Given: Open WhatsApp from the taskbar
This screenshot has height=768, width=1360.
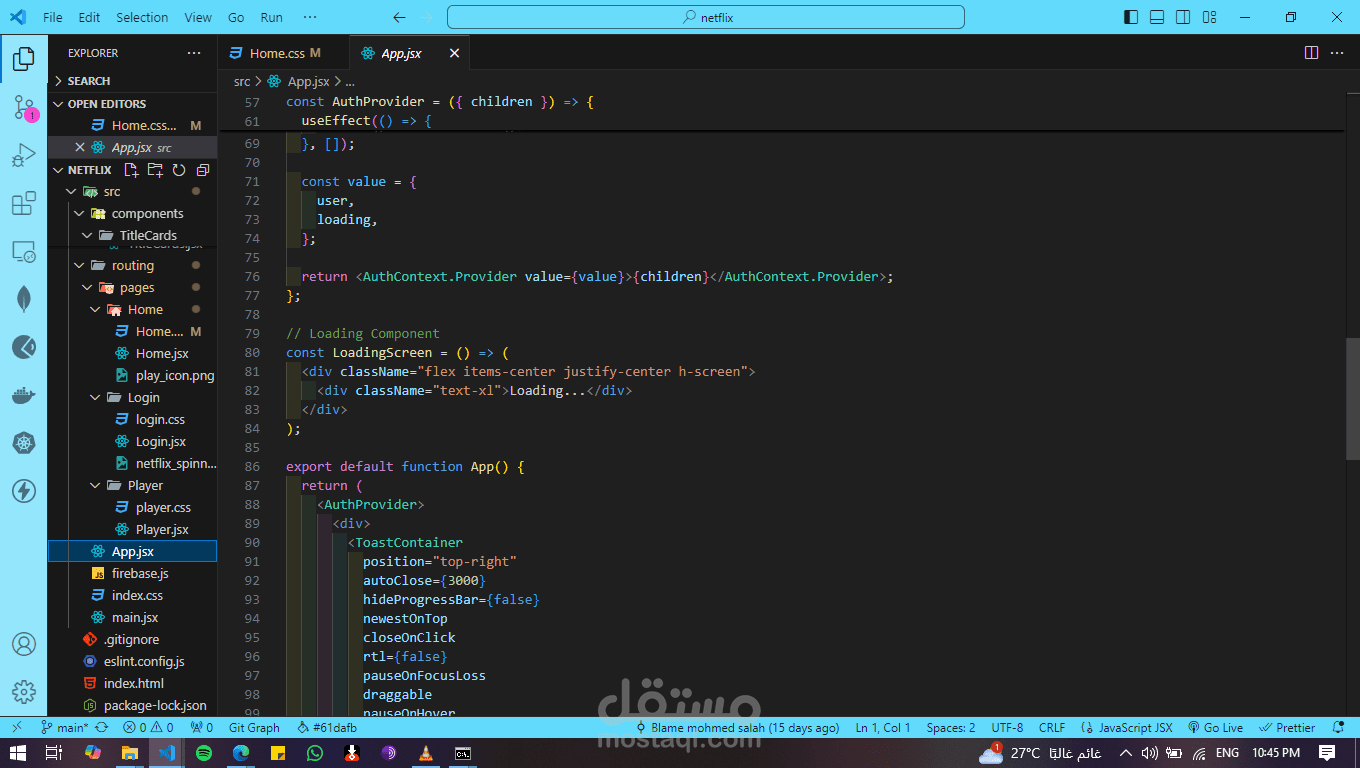Looking at the screenshot, I should 315,753.
